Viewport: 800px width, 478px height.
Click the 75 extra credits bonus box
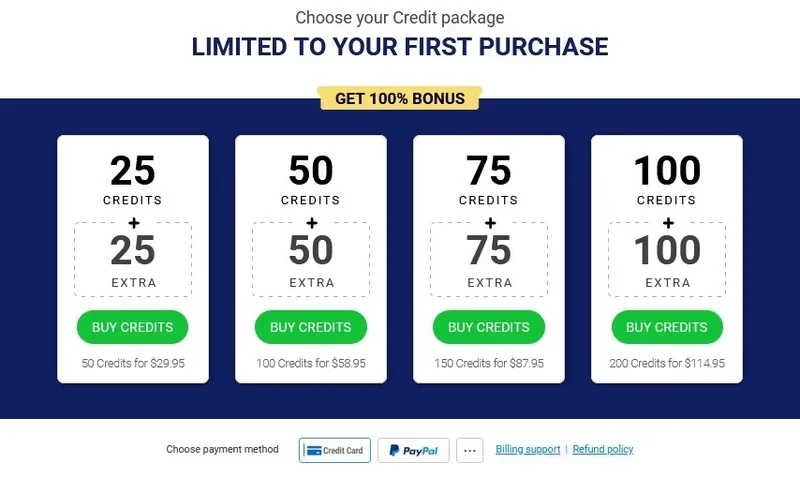489,259
